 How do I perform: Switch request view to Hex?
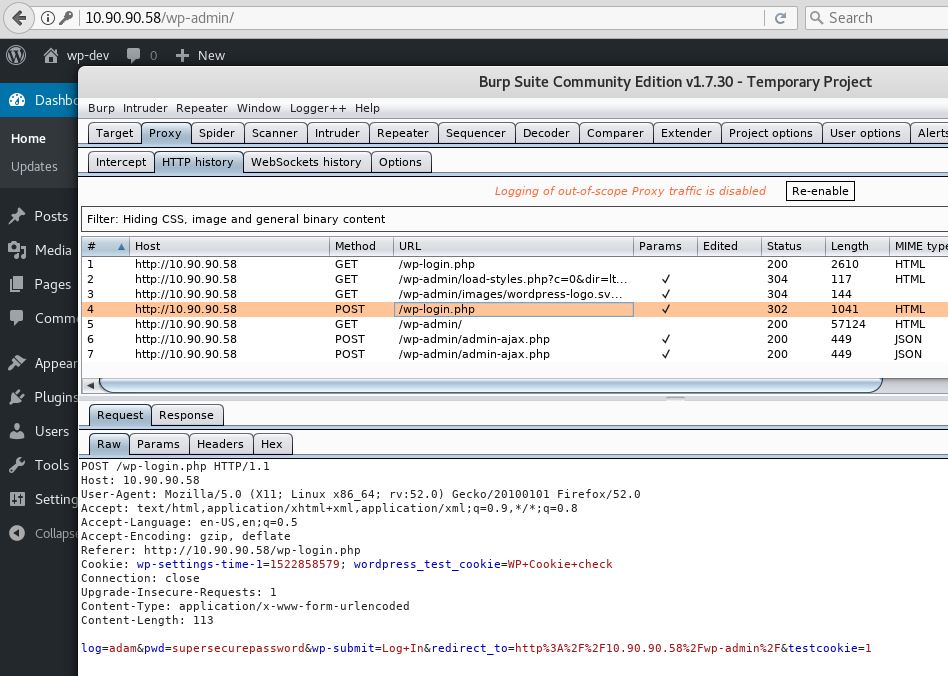(271, 444)
